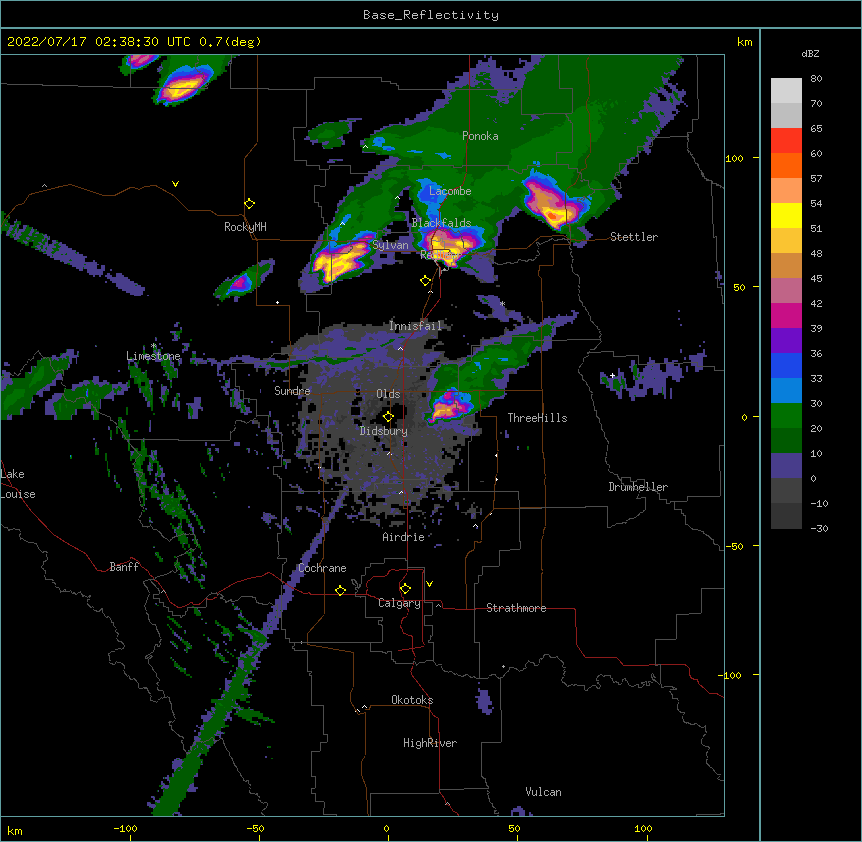The width and height of the screenshot is (862, 842).
Task: Click the Vulcan map label
Action: click(x=543, y=792)
